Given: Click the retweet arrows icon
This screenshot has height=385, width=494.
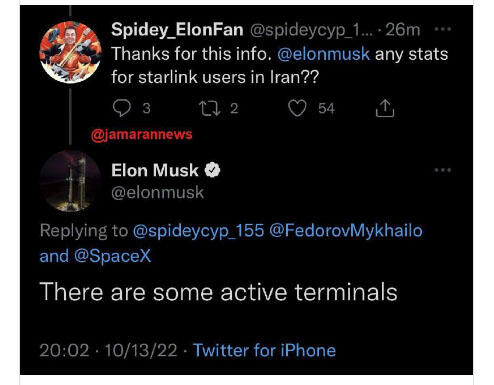Looking at the screenshot, I should click(209, 109).
